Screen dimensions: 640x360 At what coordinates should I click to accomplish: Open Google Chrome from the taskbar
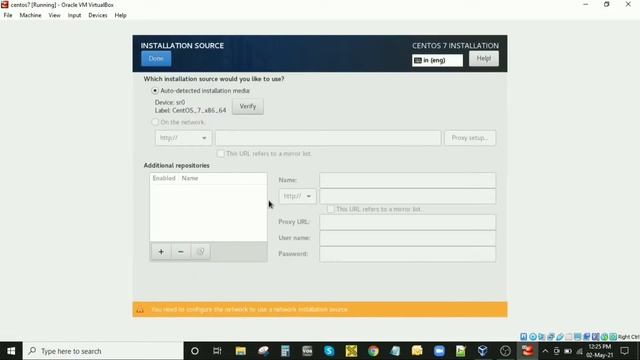373,351
